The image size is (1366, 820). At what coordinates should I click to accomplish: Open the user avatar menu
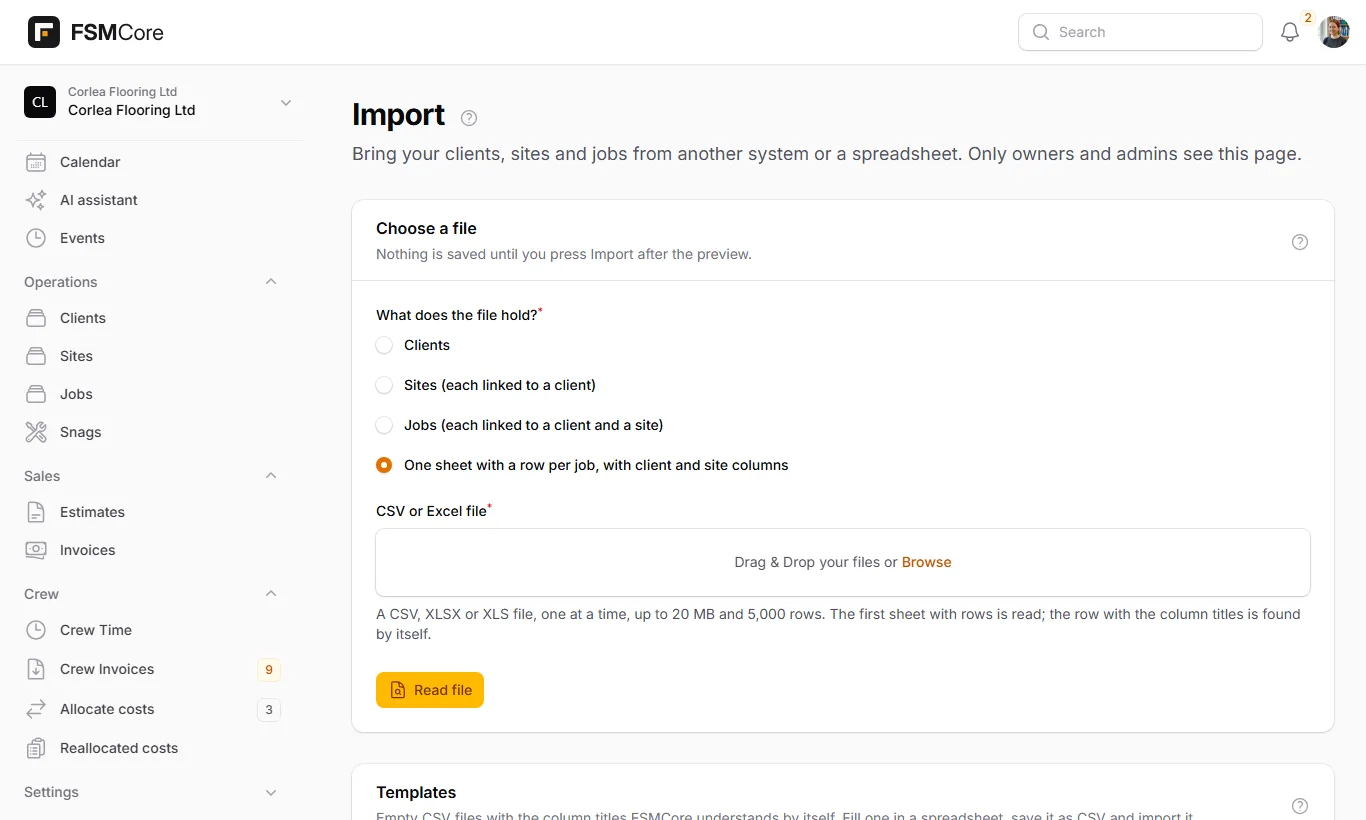pos(1334,32)
